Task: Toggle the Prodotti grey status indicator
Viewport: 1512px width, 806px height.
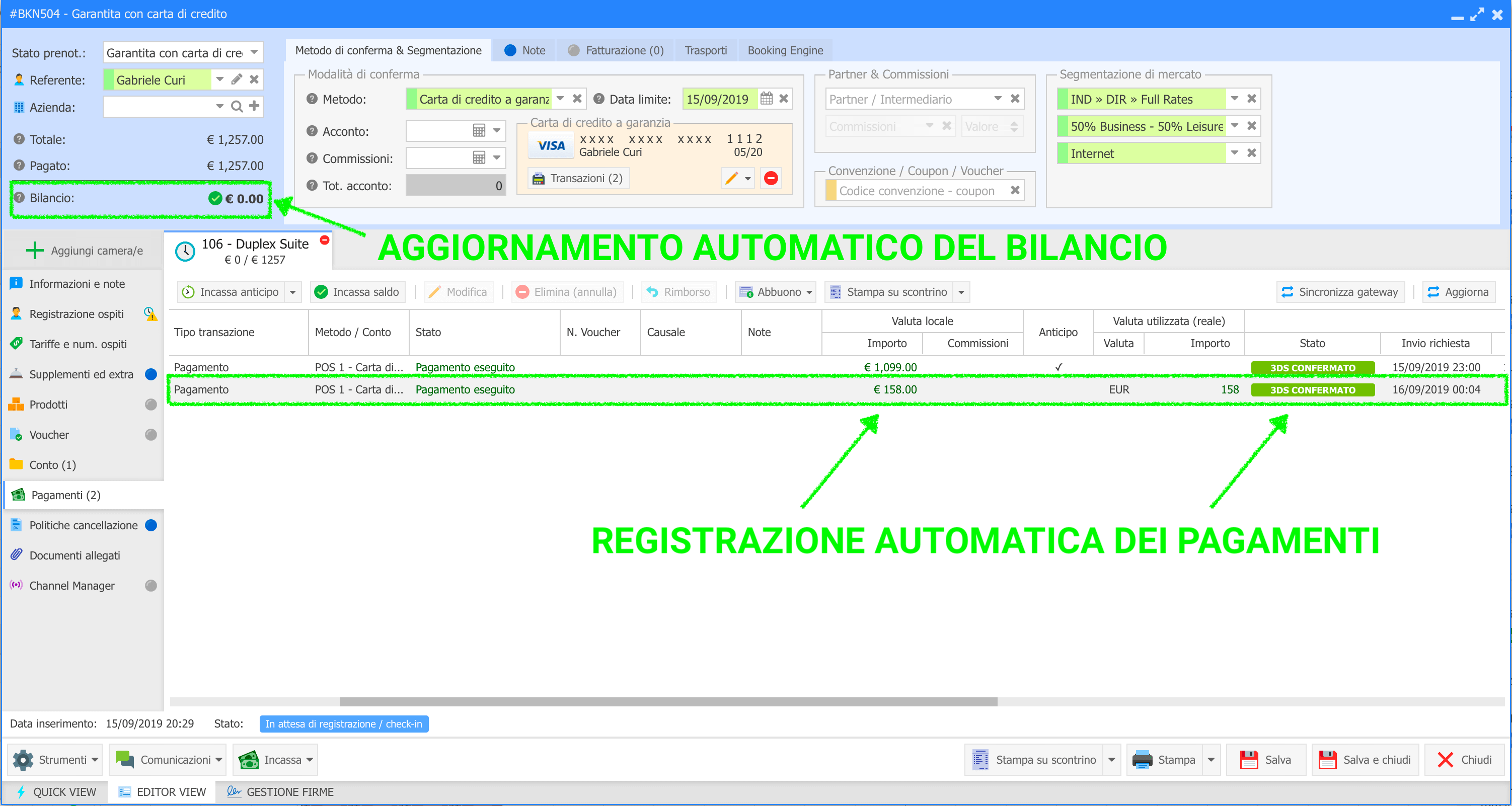Action: click(151, 404)
